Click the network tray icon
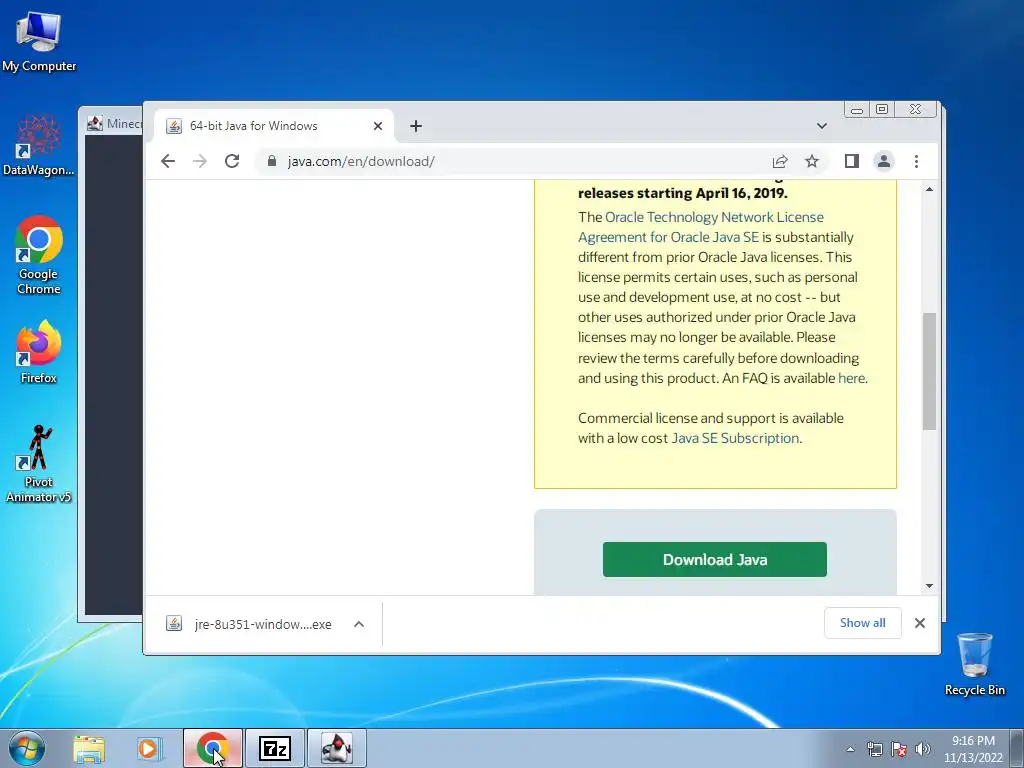This screenshot has height=768, width=1024. pos(874,749)
